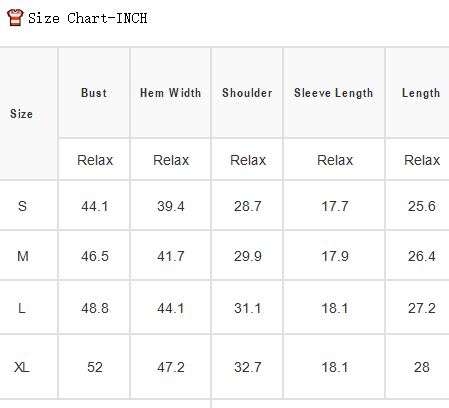The width and height of the screenshot is (449, 408).
Task: Select the Bust column header
Action: (94, 93)
